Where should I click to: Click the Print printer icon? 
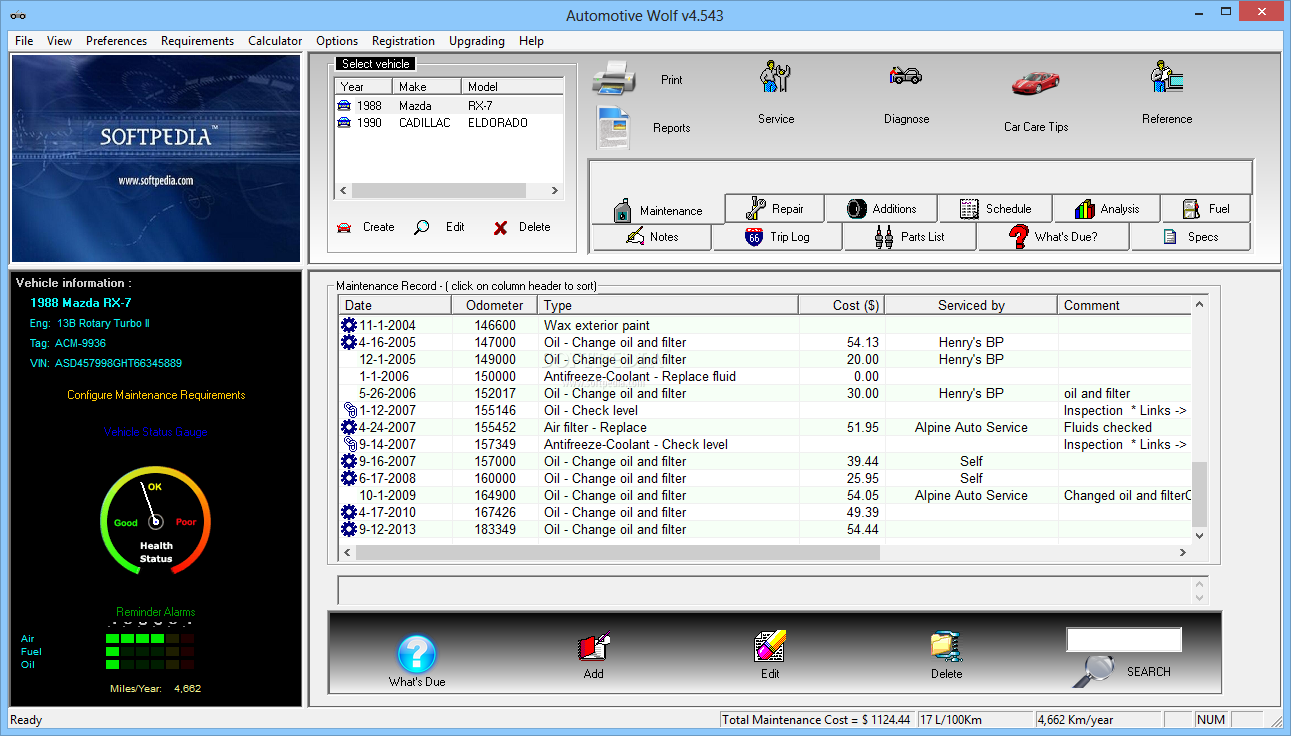614,79
